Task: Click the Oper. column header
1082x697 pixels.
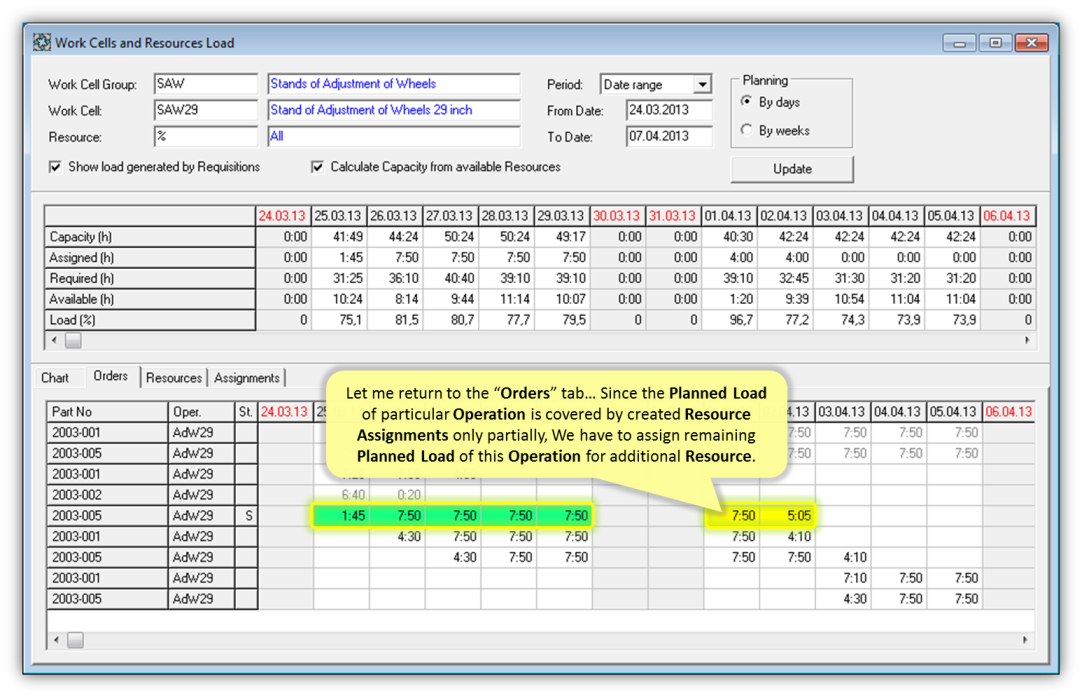Action: 201,412
